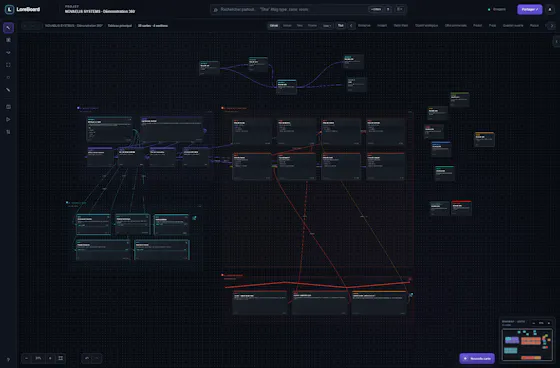Select the purple section title label
Image resolution: width=560 pixels, height=368 pixels.
(x=88, y=108)
